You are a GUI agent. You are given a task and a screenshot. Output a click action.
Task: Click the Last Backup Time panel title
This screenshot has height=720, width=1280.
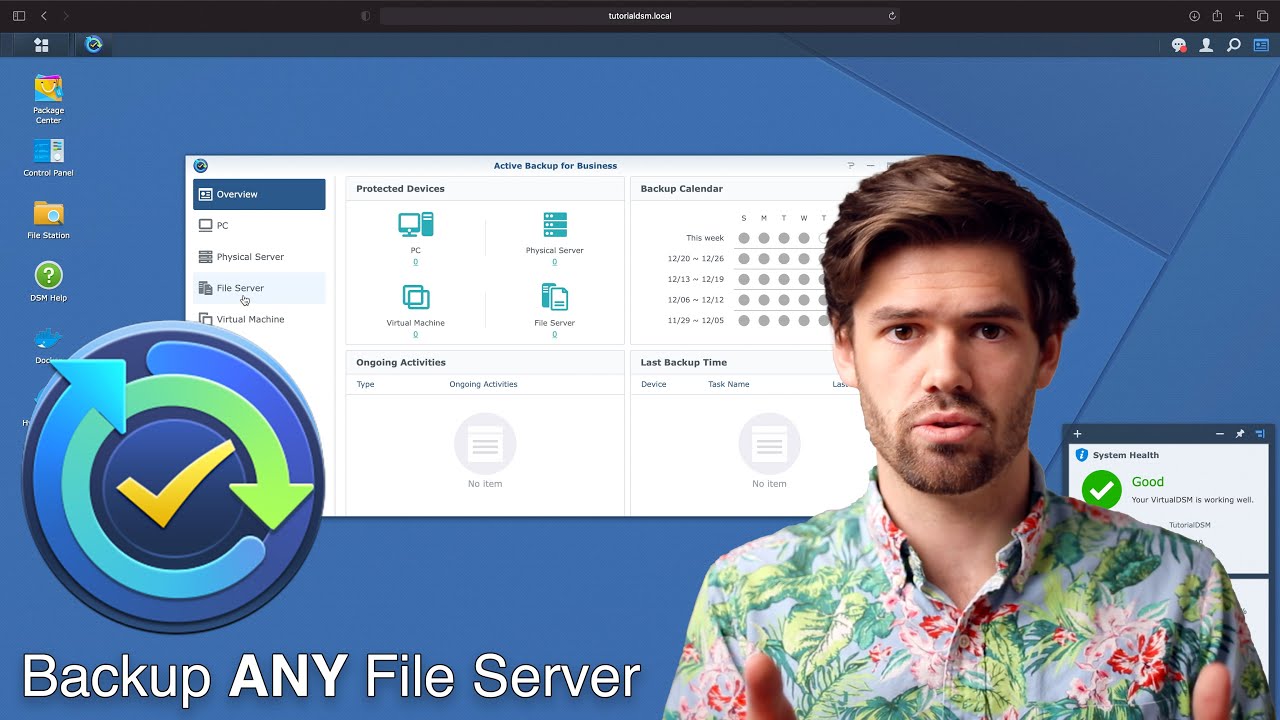[x=684, y=362]
